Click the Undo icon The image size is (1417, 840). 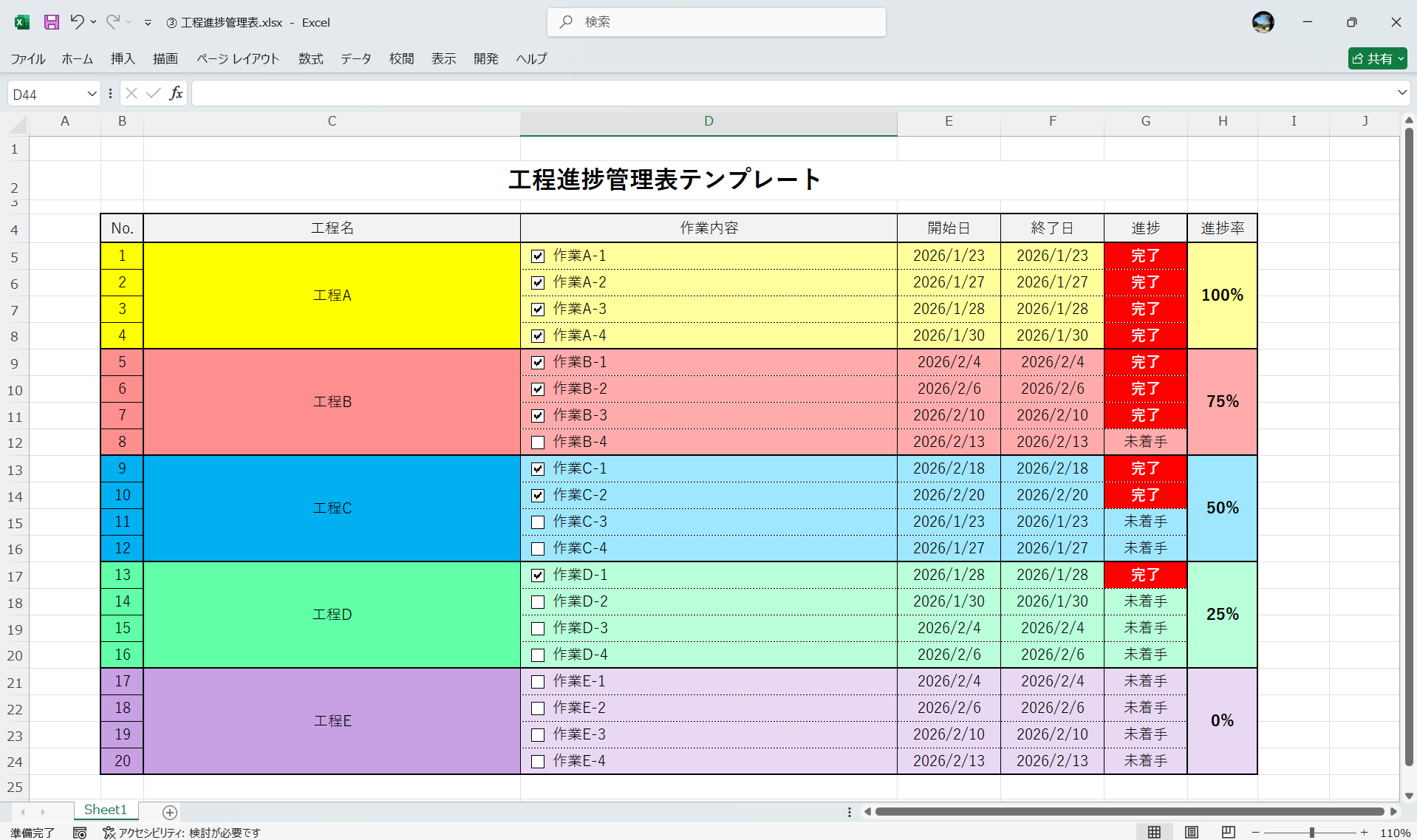click(x=78, y=22)
